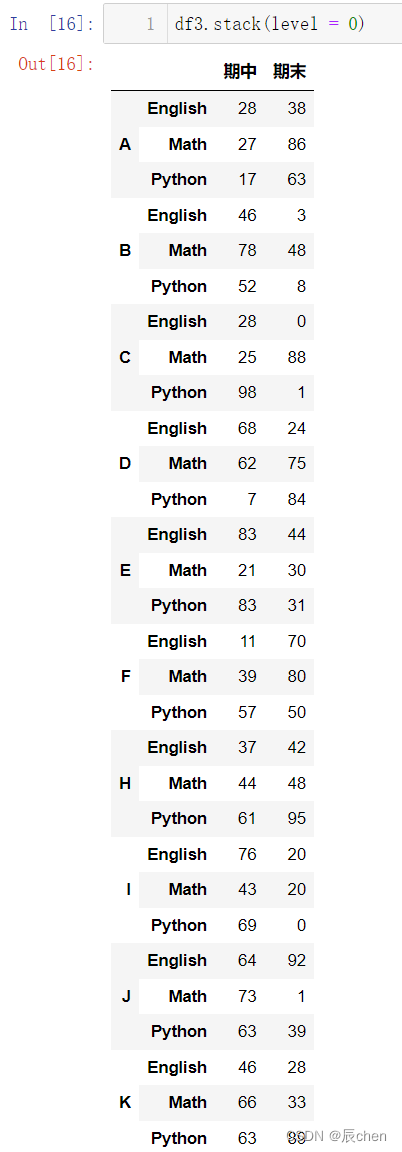Click line number 1 in code cell
The width and height of the screenshot is (402, 1152).
[x=151, y=24]
